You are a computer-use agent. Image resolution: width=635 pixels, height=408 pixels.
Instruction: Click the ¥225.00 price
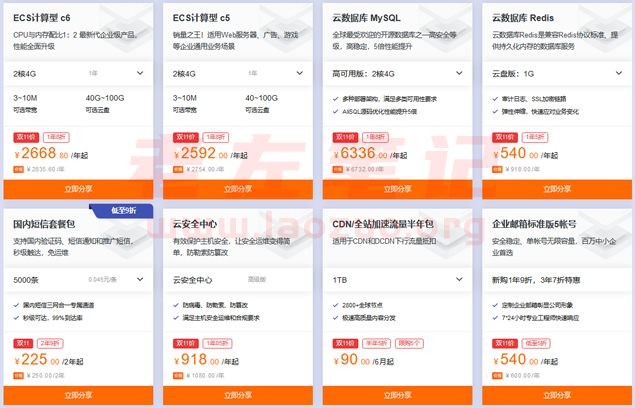point(36,359)
